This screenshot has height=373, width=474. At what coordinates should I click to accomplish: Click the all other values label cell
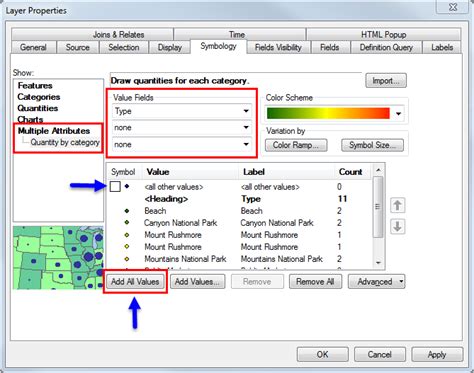(x=270, y=187)
